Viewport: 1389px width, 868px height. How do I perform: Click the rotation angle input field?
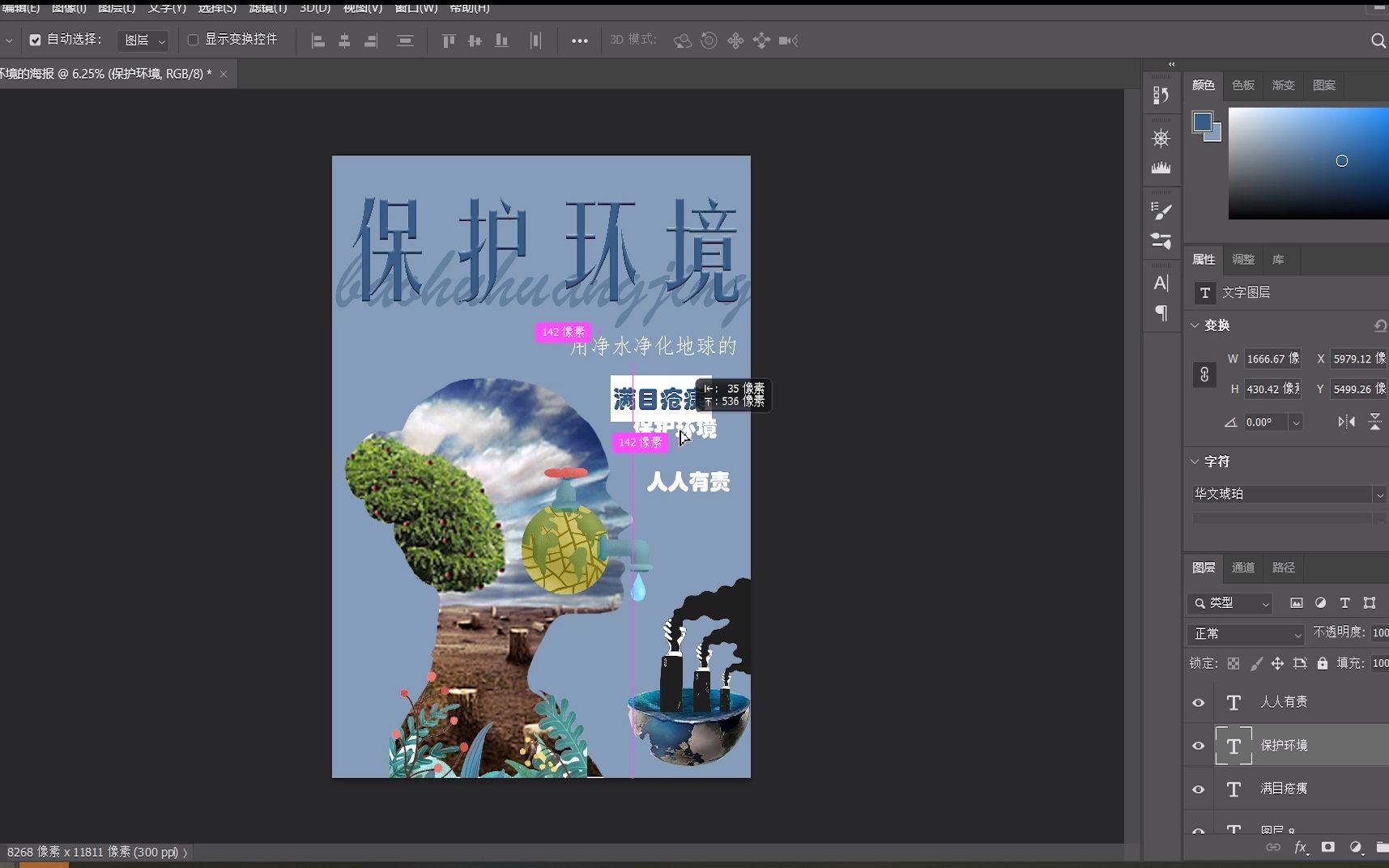click(1266, 423)
